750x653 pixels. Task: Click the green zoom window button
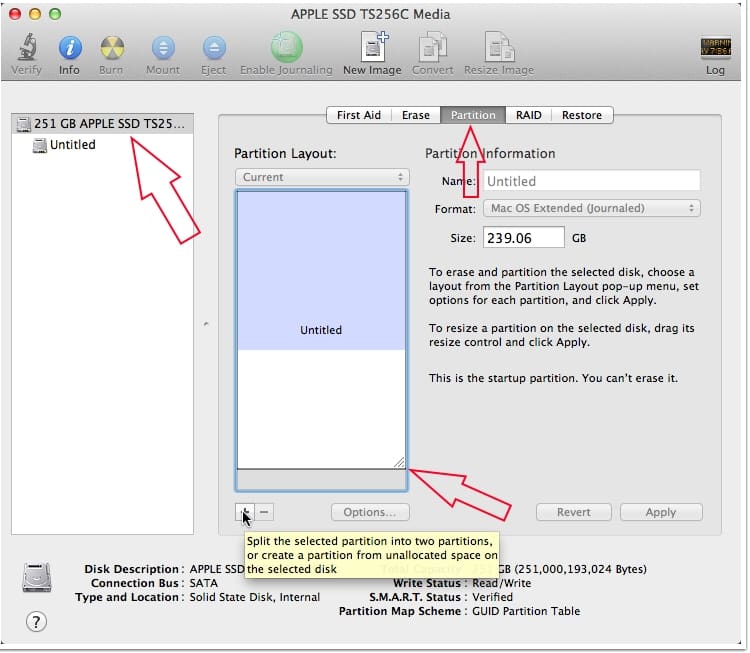(55, 14)
